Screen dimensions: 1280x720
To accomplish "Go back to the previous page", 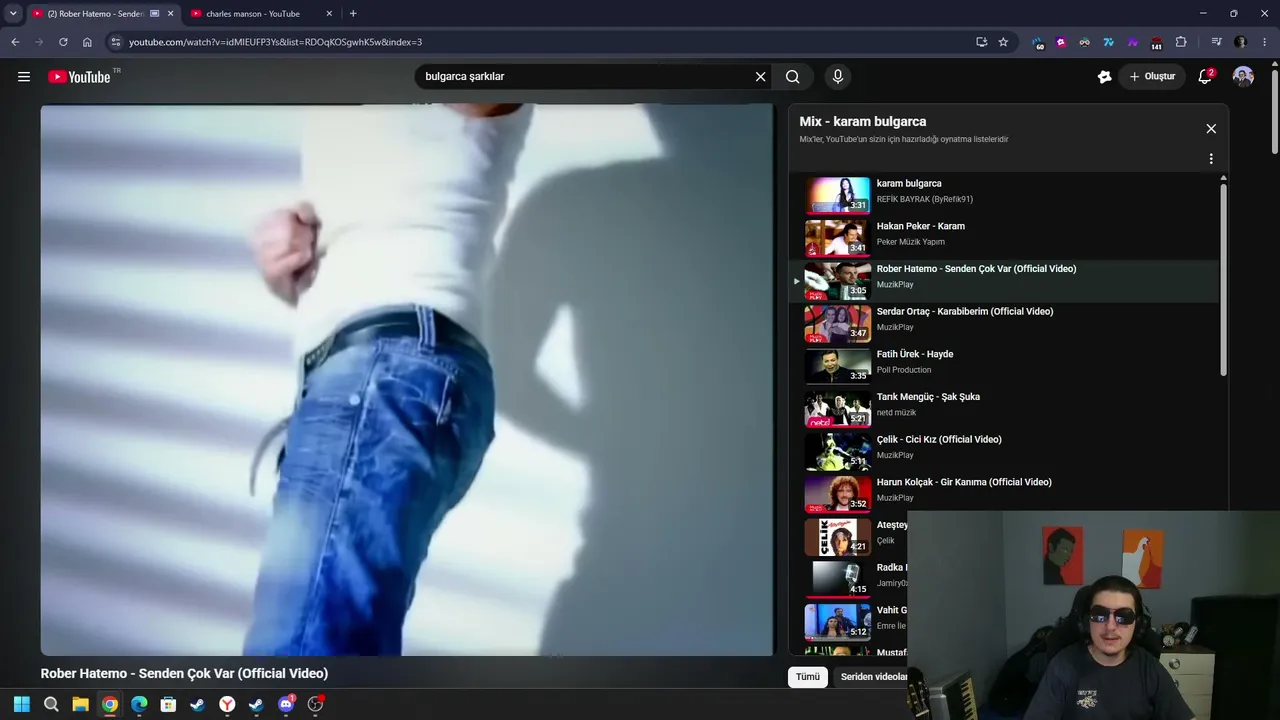I will (x=15, y=42).
